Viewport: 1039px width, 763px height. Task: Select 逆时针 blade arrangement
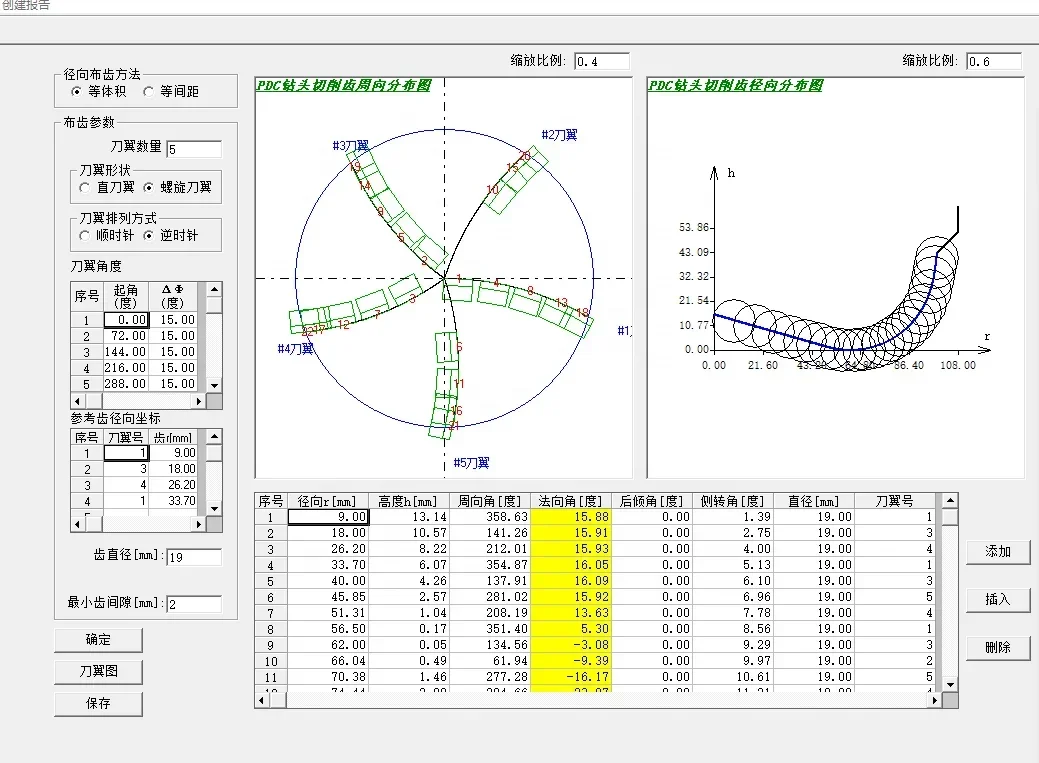(x=148, y=235)
